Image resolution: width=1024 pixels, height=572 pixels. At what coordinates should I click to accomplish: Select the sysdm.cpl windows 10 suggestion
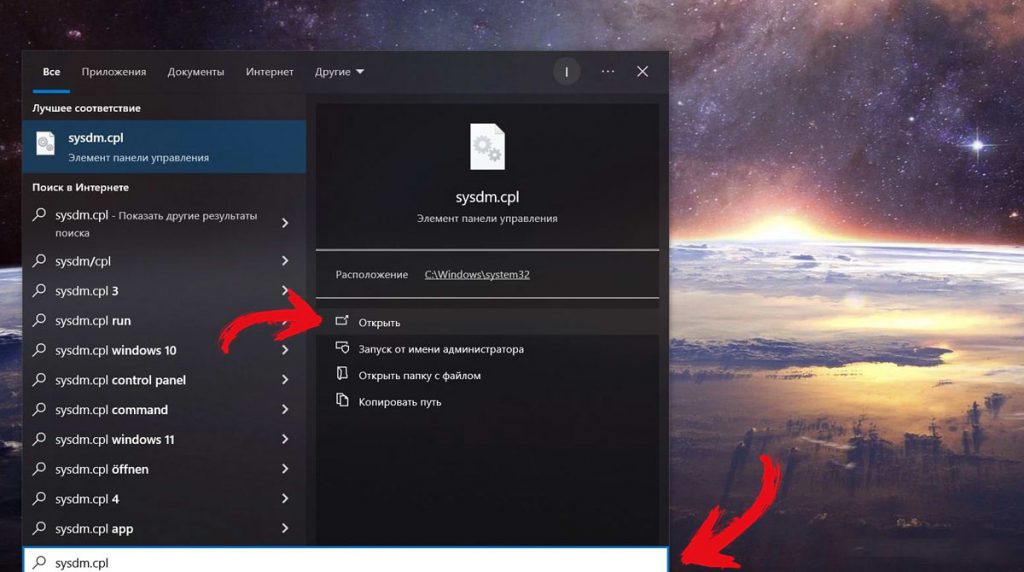point(164,351)
